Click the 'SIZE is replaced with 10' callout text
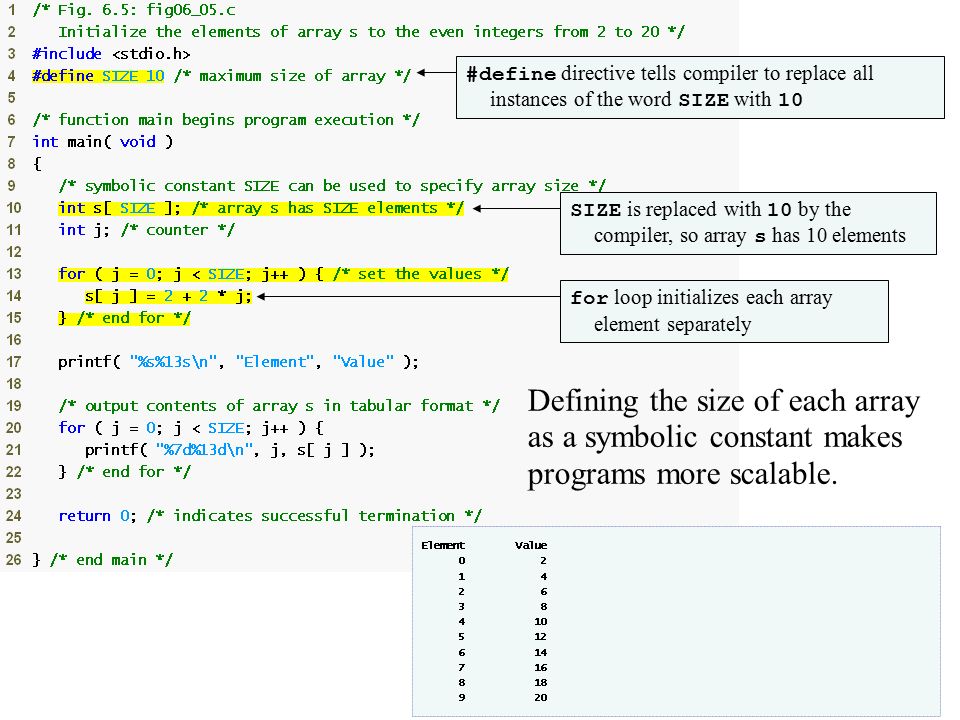This screenshot has width=960, height=720. click(x=738, y=223)
